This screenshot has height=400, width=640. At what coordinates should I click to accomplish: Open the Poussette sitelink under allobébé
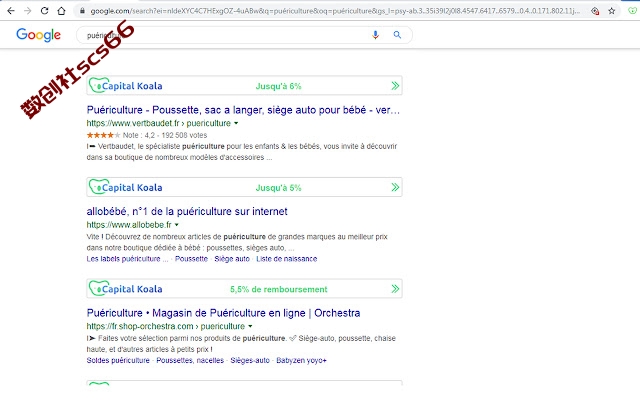tap(191, 259)
